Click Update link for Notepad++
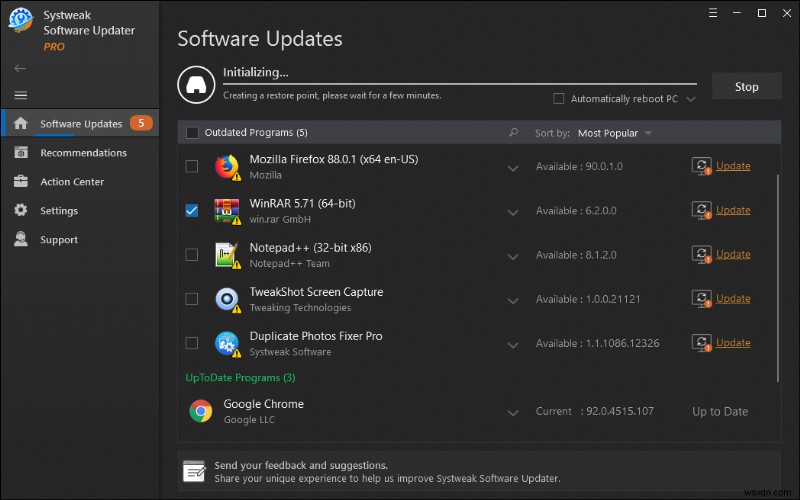Image resolution: width=800 pixels, height=500 pixels. click(733, 254)
